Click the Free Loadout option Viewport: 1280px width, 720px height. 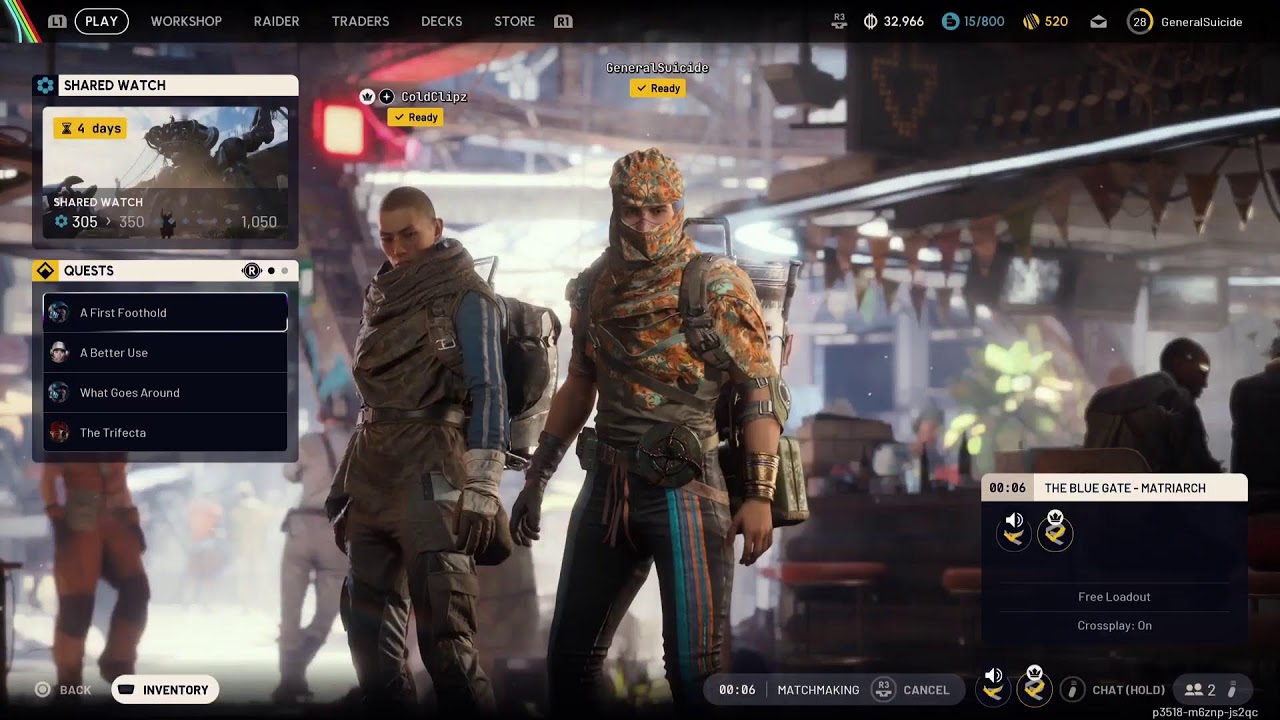coord(1115,597)
